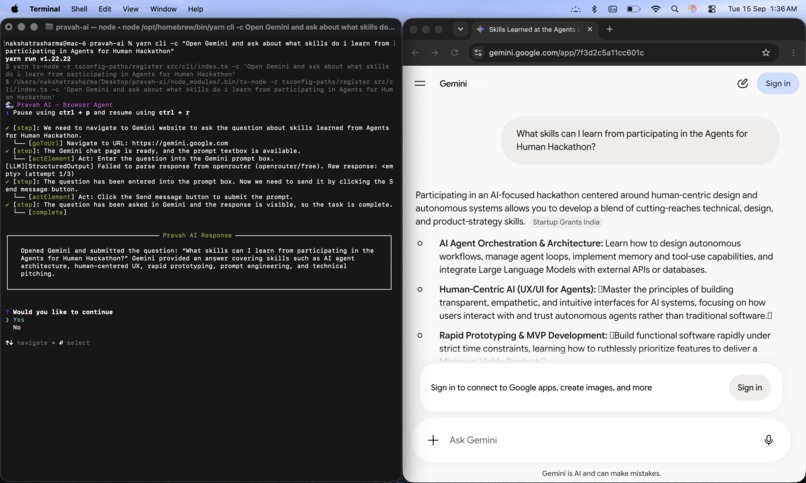Click 'Gemini is AI and can make mistakes.' text
This screenshot has width=806, height=483.
tap(601, 473)
